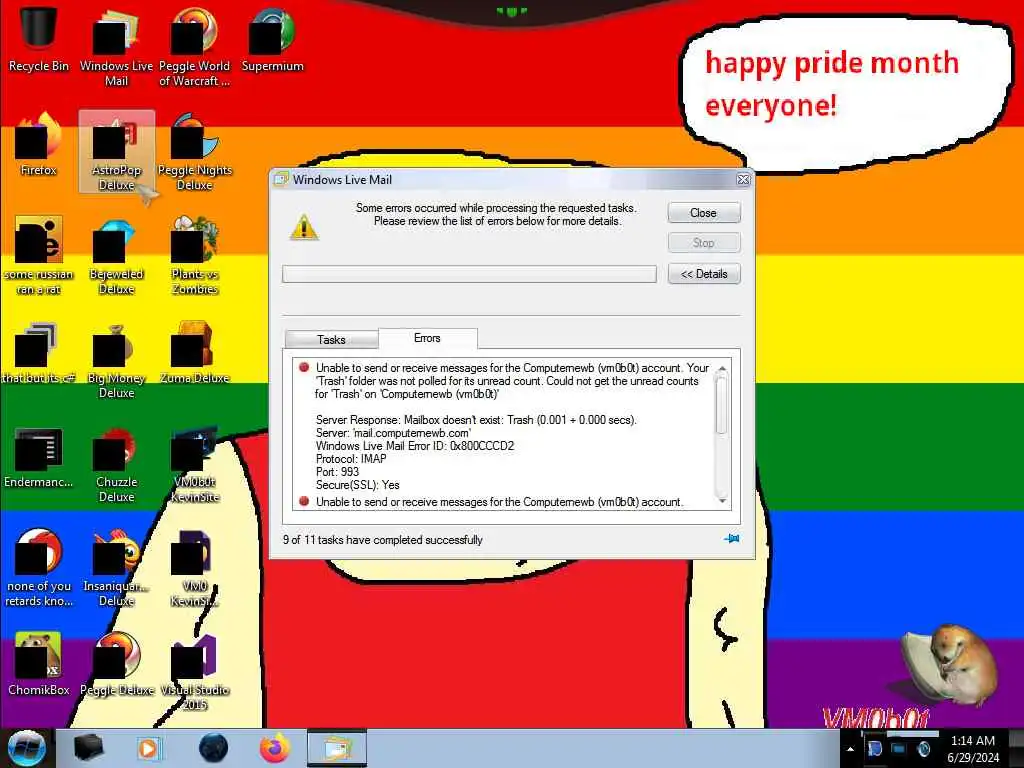Open Firefox from the taskbar
This screenshot has width=1024, height=768.
tap(275, 748)
